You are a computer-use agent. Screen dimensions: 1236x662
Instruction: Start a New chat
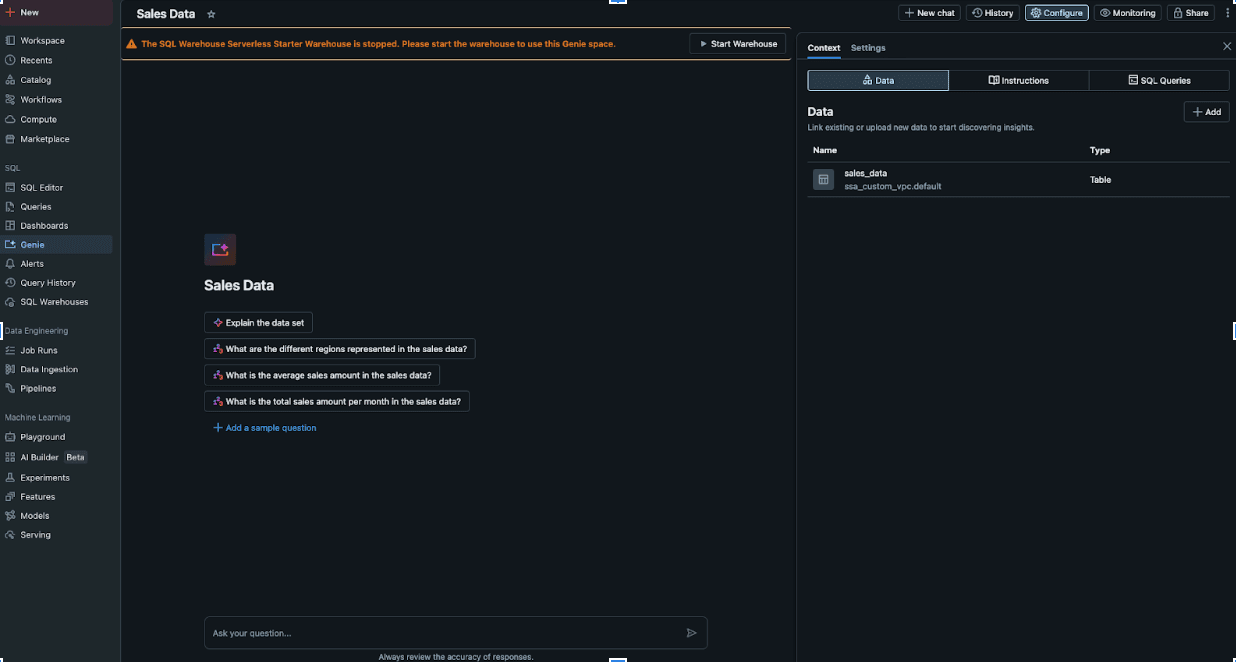pos(929,13)
